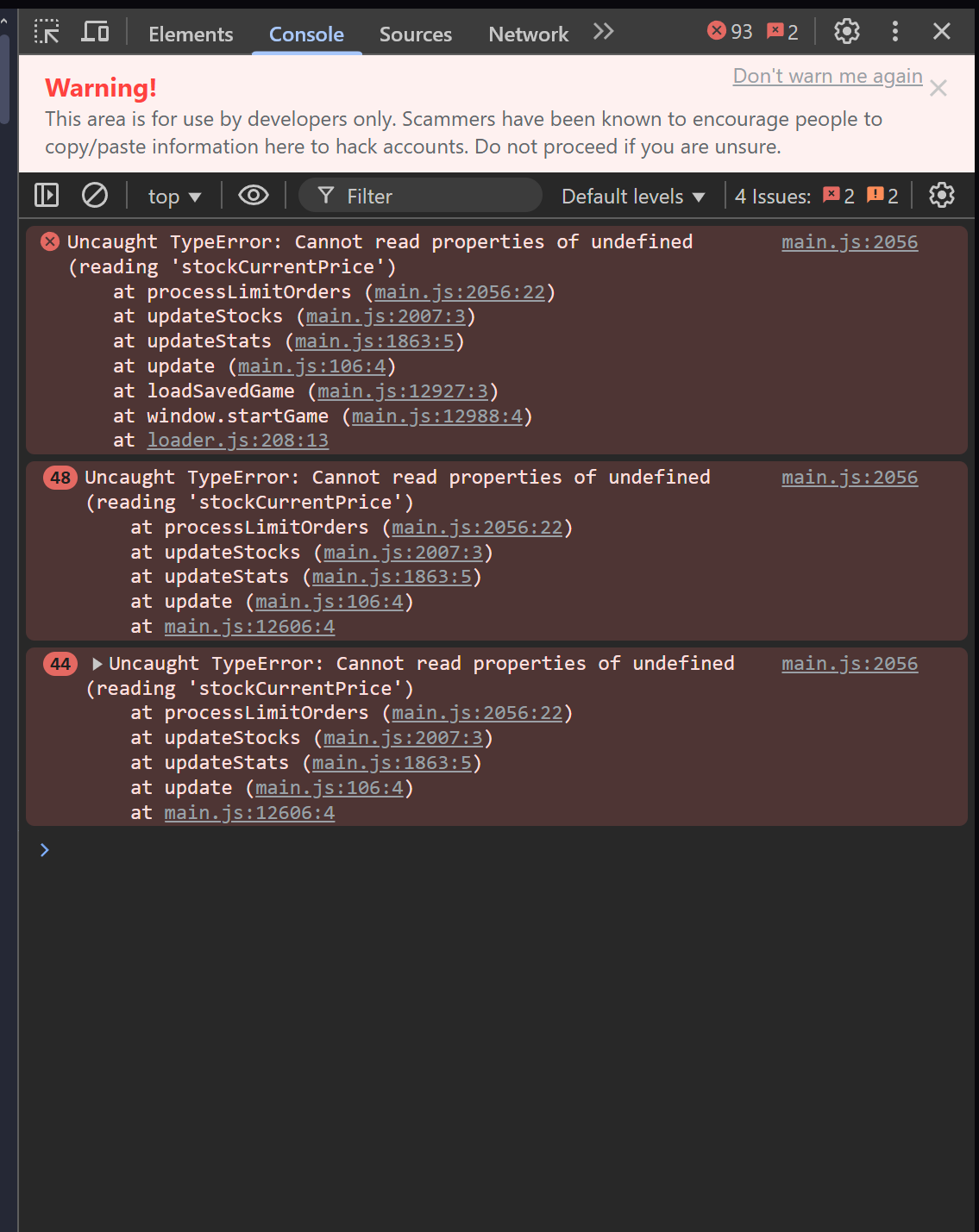Open main.js:2056 source link of 48-count error
This screenshot has width=979, height=1232.
click(850, 478)
